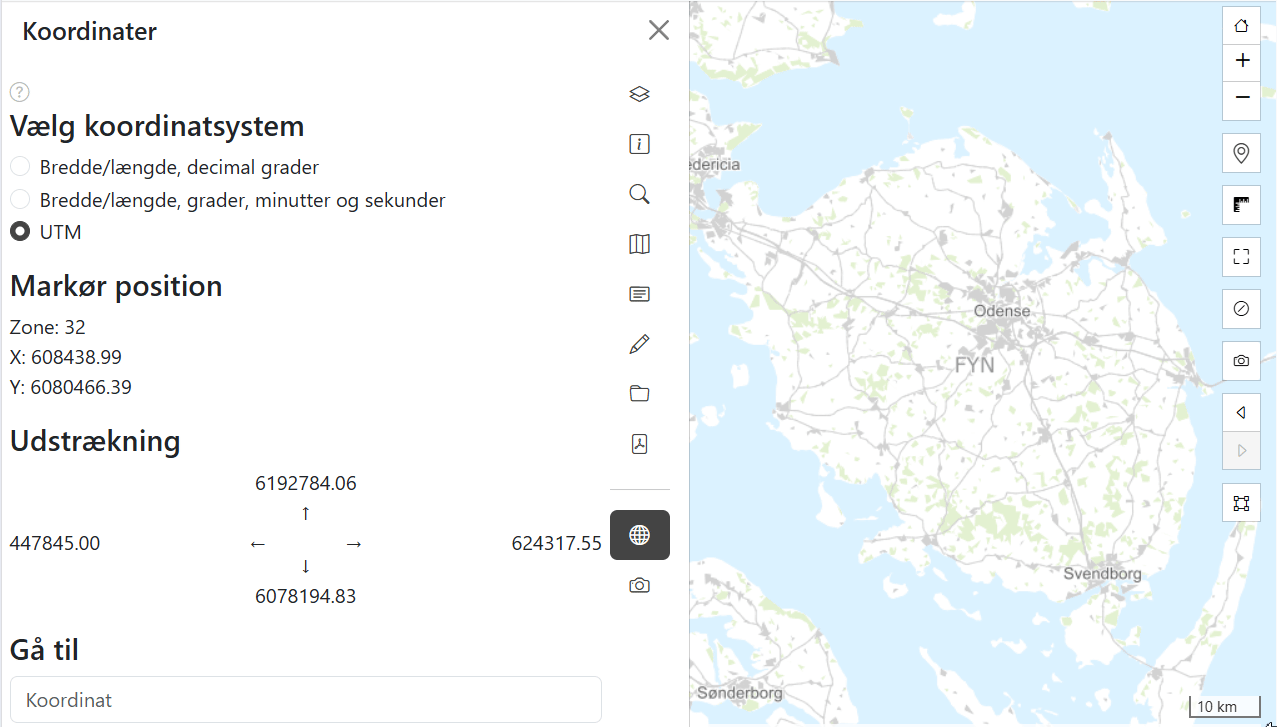Viewport: 1277px width, 727px height.
Task: Select the UTM coordinate system
Action: [x=20, y=232]
